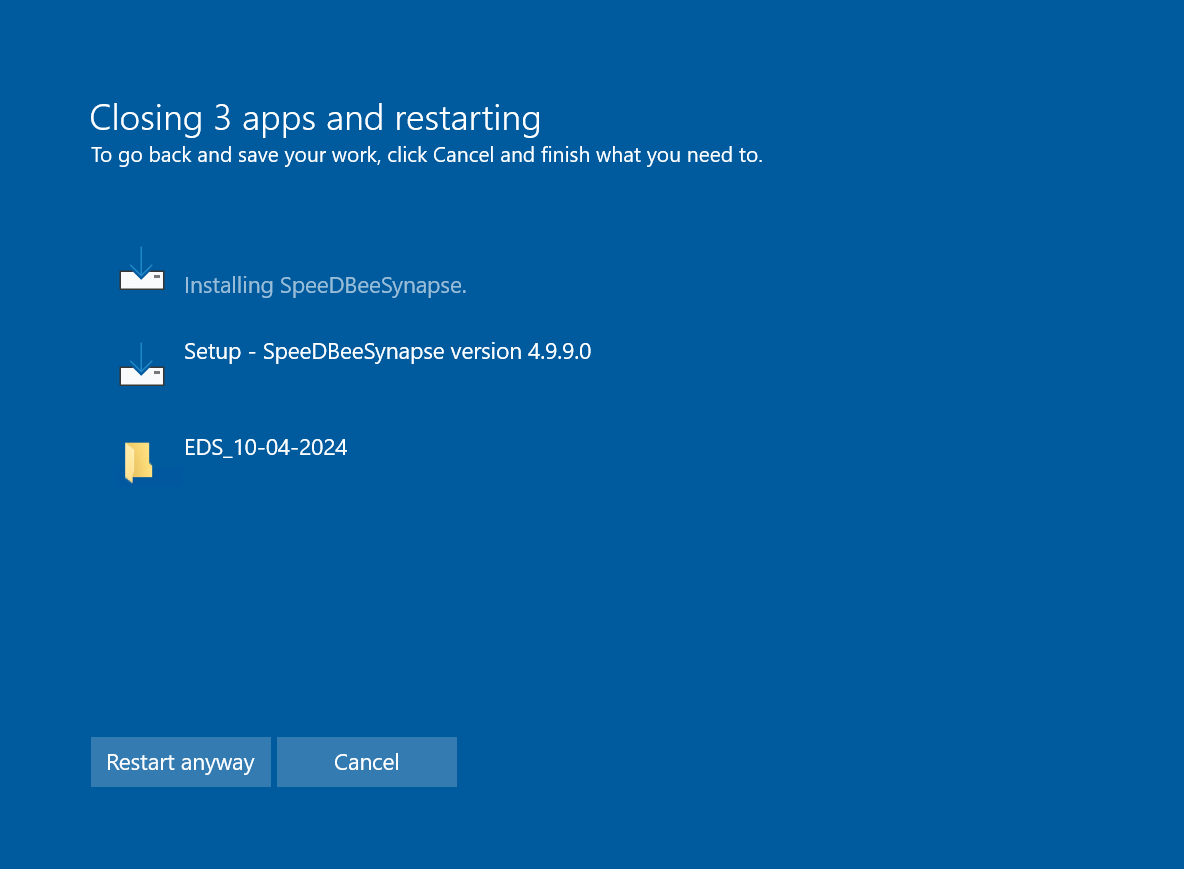This screenshot has width=1184, height=869.
Task: Click the instruction text under the heading
Action: pyautogui.click(x=427, y=156)
